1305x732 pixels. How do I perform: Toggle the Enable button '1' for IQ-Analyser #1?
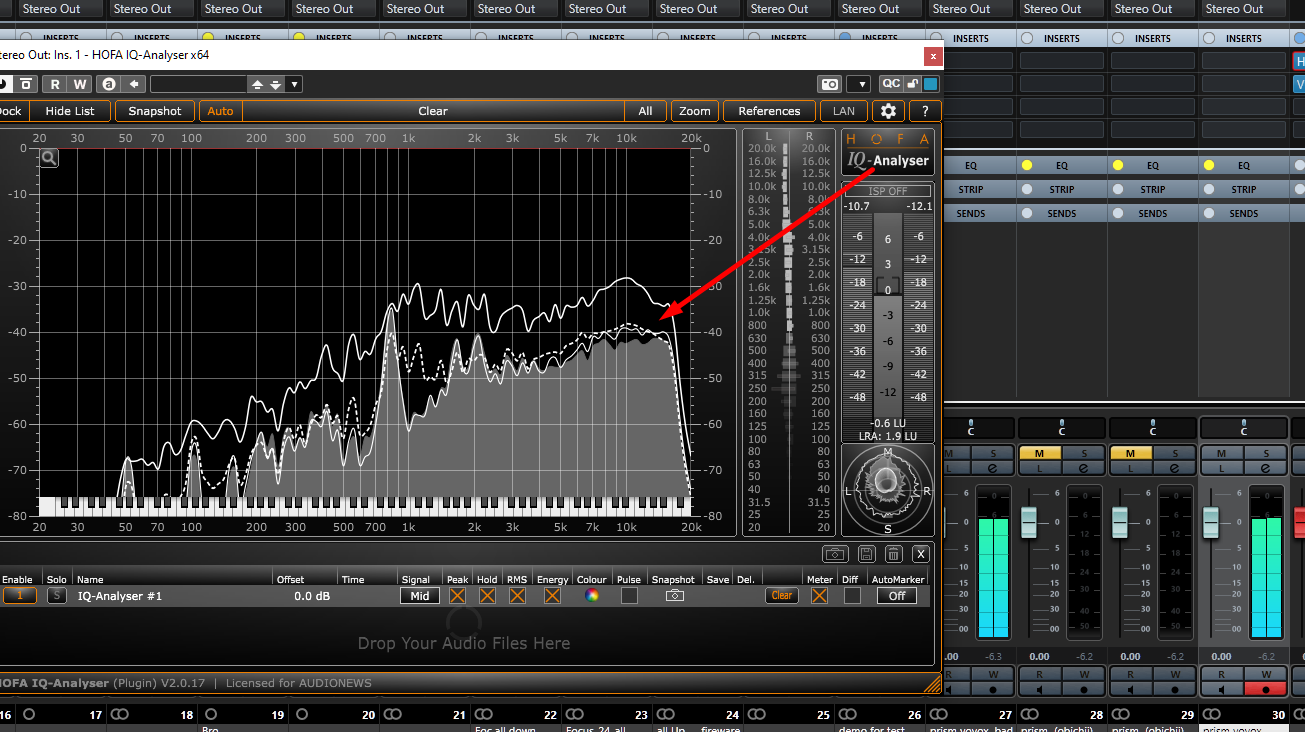19,596
